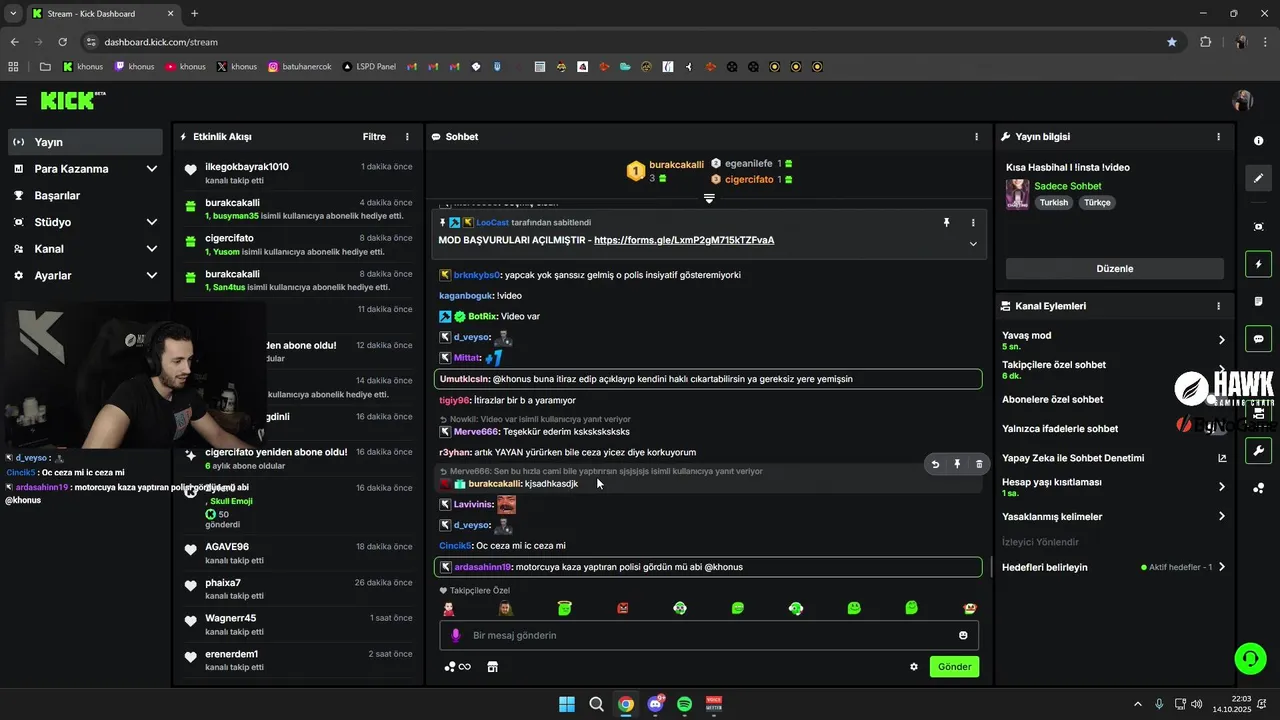Click the microphone icon in message box
Screen dimensions: 1280x720
tap(456, 635)
